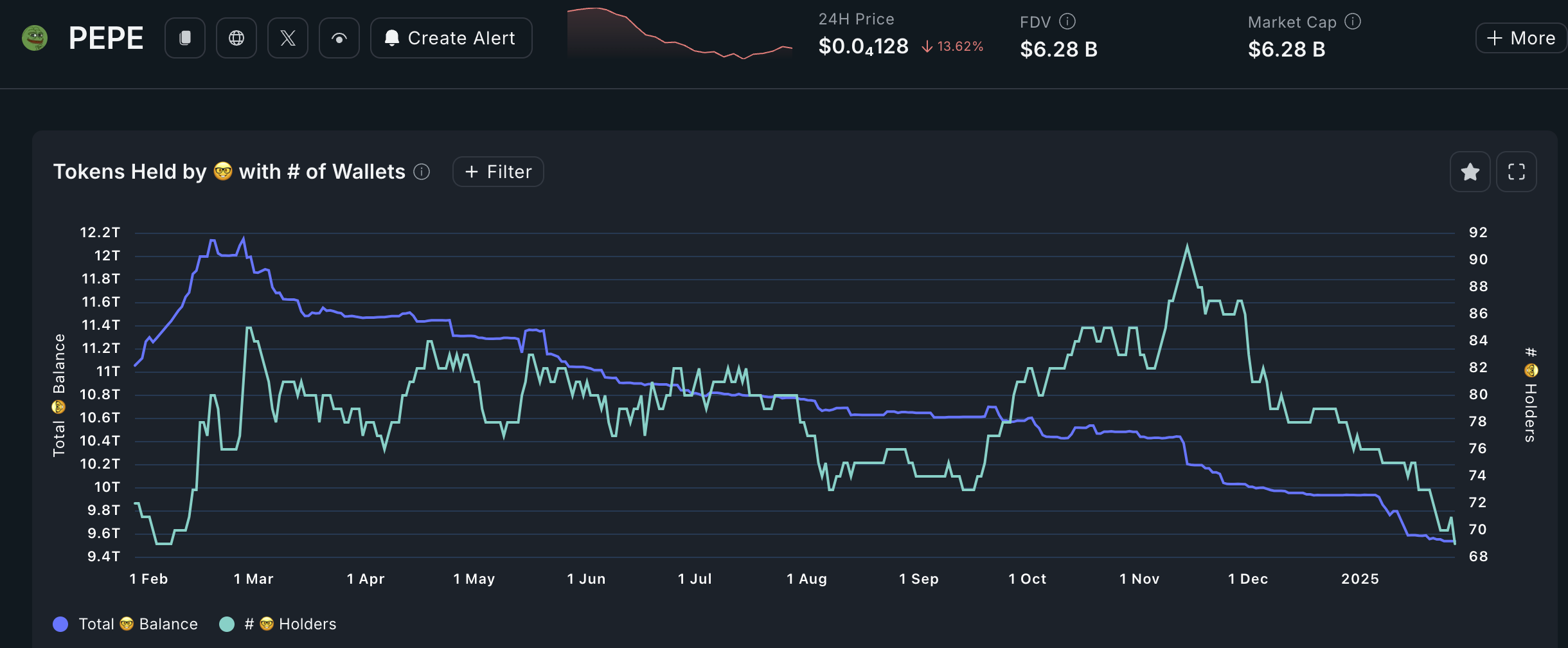The width and height of the screenshot is (1568, 648).
Task: Click the 2025 axis label
Action: [x=1360, y=579]
